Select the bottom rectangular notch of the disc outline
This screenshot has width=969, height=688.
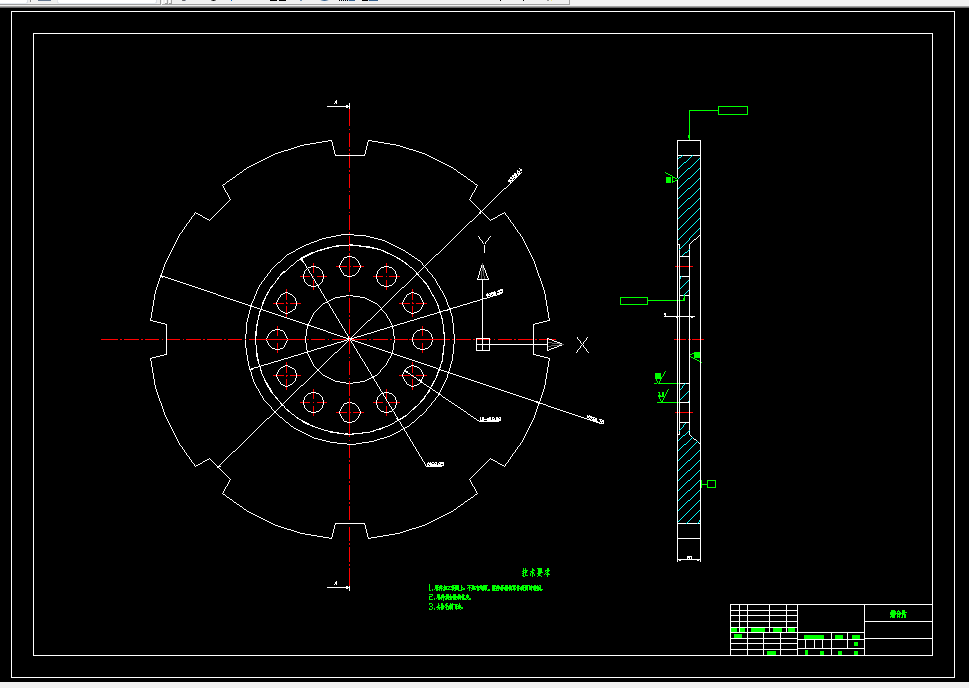[350, 531]
